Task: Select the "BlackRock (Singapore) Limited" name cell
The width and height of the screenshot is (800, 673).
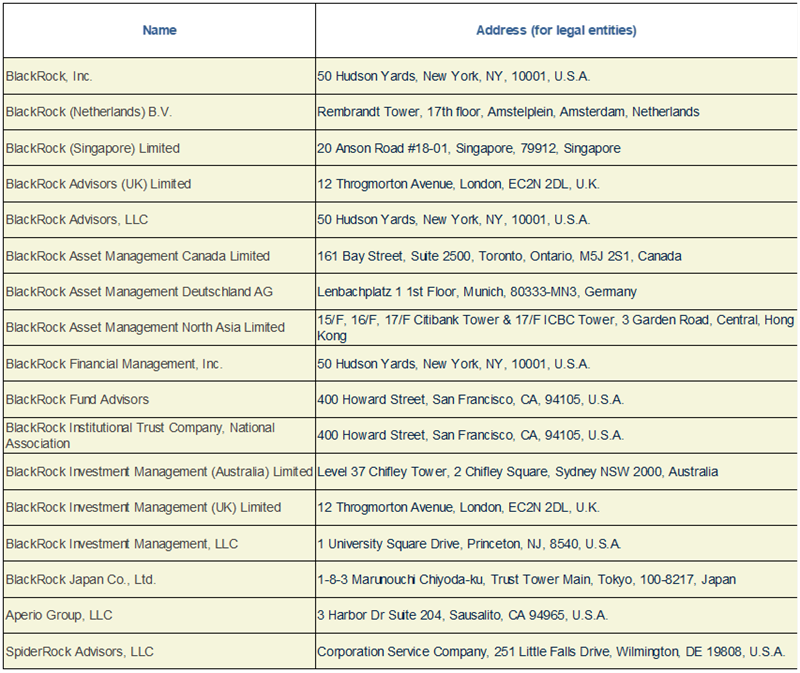Action: 159,148
